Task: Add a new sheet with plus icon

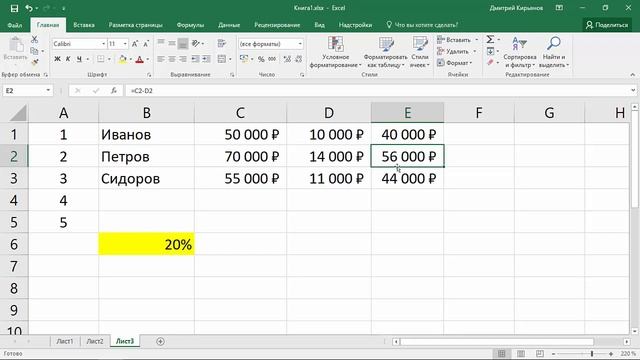Action: point(160,341)
